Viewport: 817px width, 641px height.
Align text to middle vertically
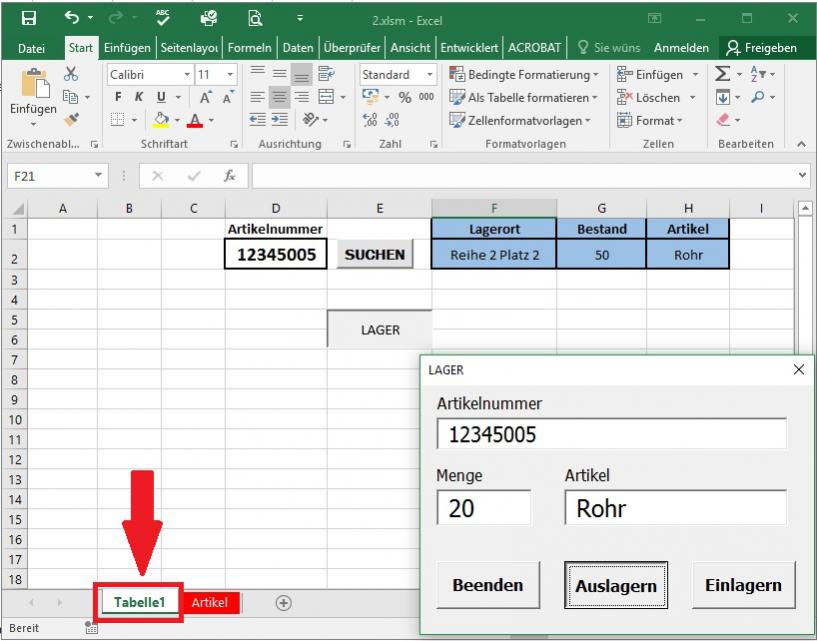pyautogui.click(x=279, y=73)
